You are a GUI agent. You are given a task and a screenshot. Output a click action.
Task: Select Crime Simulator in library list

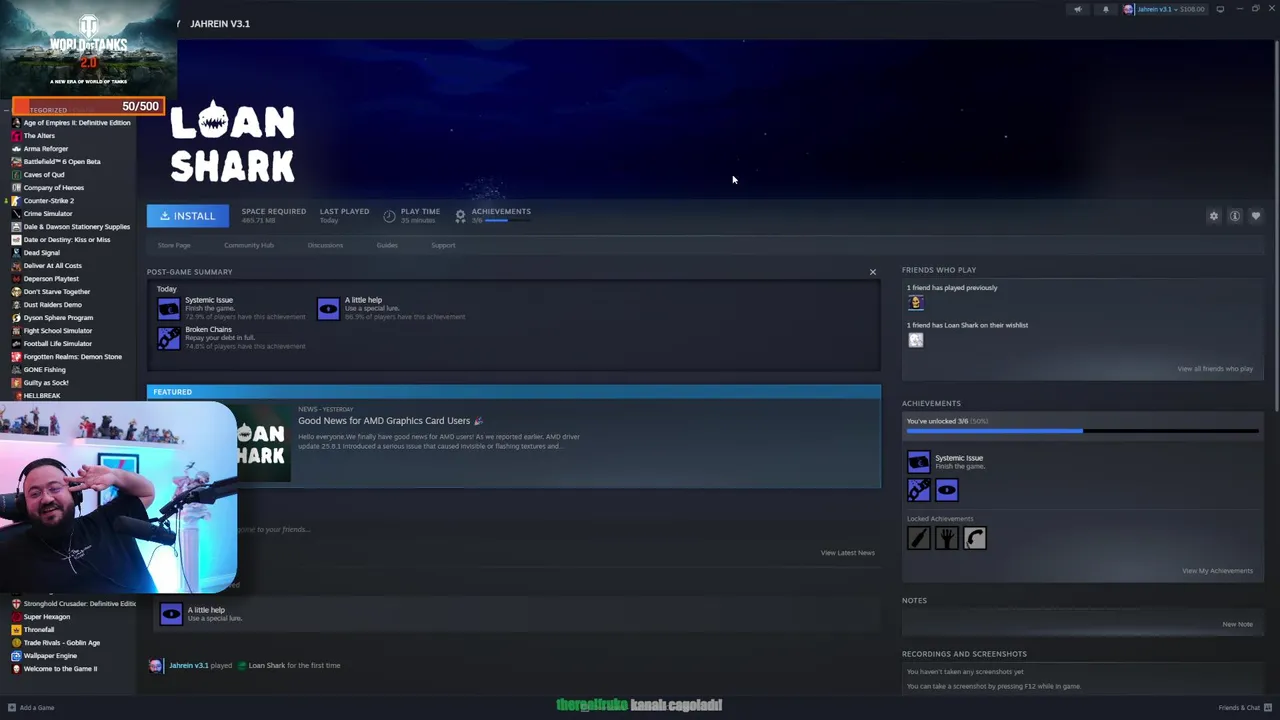click(48, 213)
